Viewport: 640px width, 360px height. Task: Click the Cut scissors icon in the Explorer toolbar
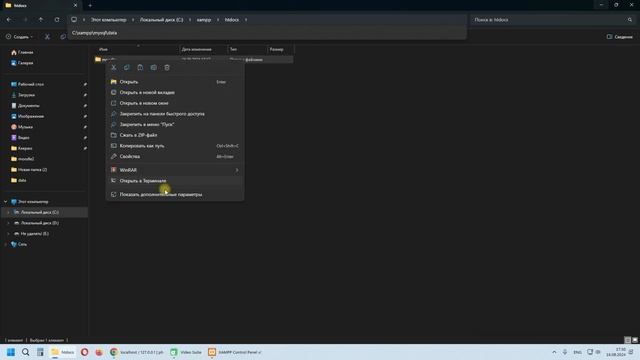point(47,37)
